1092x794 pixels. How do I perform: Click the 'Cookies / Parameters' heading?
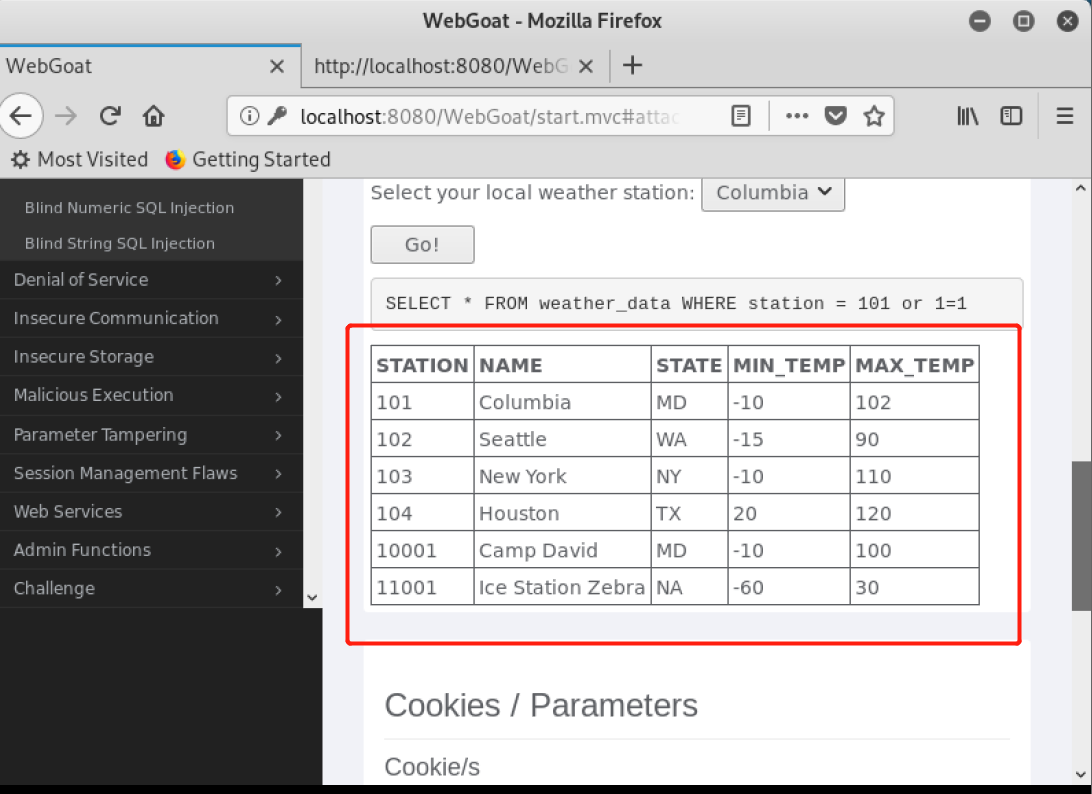[x=540, y=706]
